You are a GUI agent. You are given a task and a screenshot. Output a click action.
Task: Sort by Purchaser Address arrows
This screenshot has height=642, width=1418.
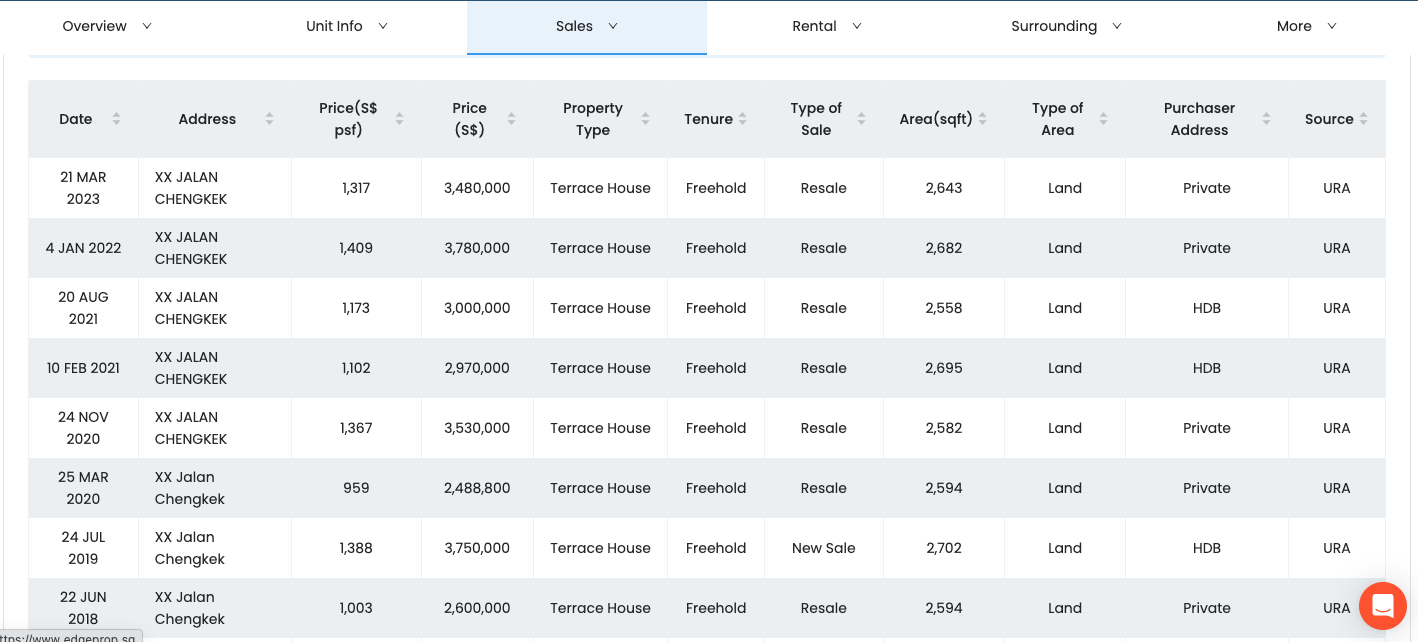pyautogui.click(x=1266, y=119)
